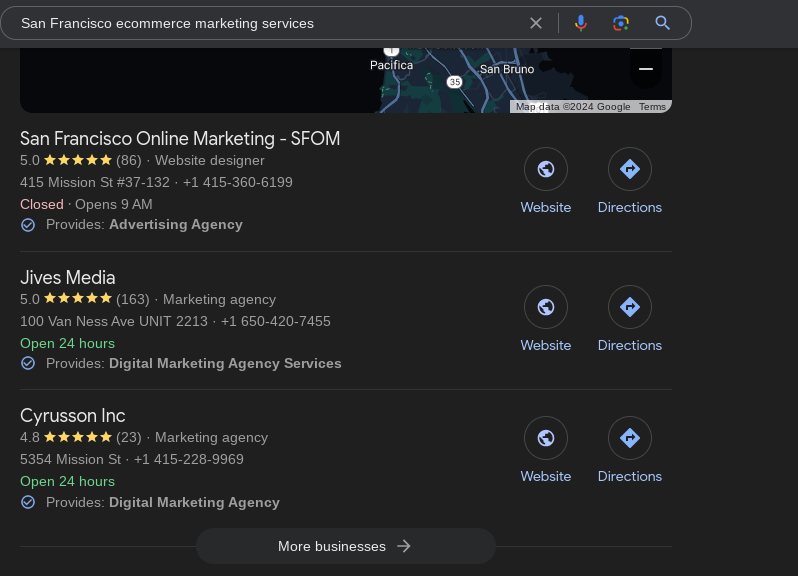Click verified checkmark next to Advertising Agency
This screenshot has height=576, width=798.
pos(28,225)
